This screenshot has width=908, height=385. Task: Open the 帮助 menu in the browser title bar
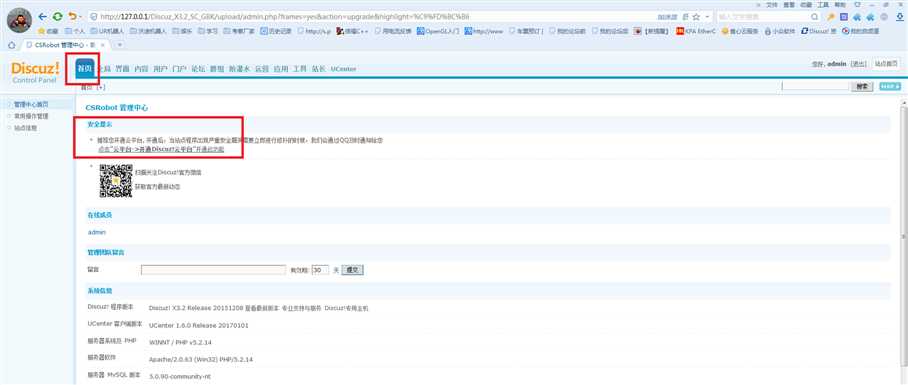point(839,4)
